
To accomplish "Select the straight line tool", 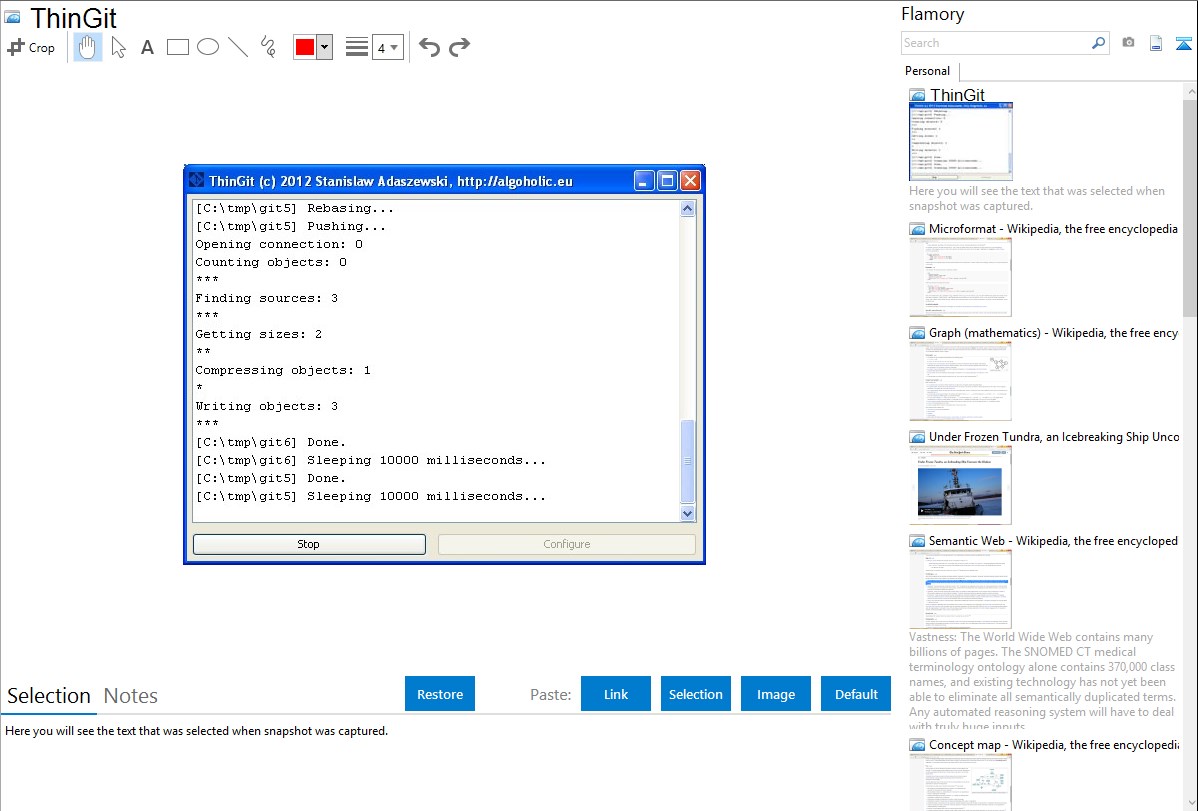I will tap(238, 47).
